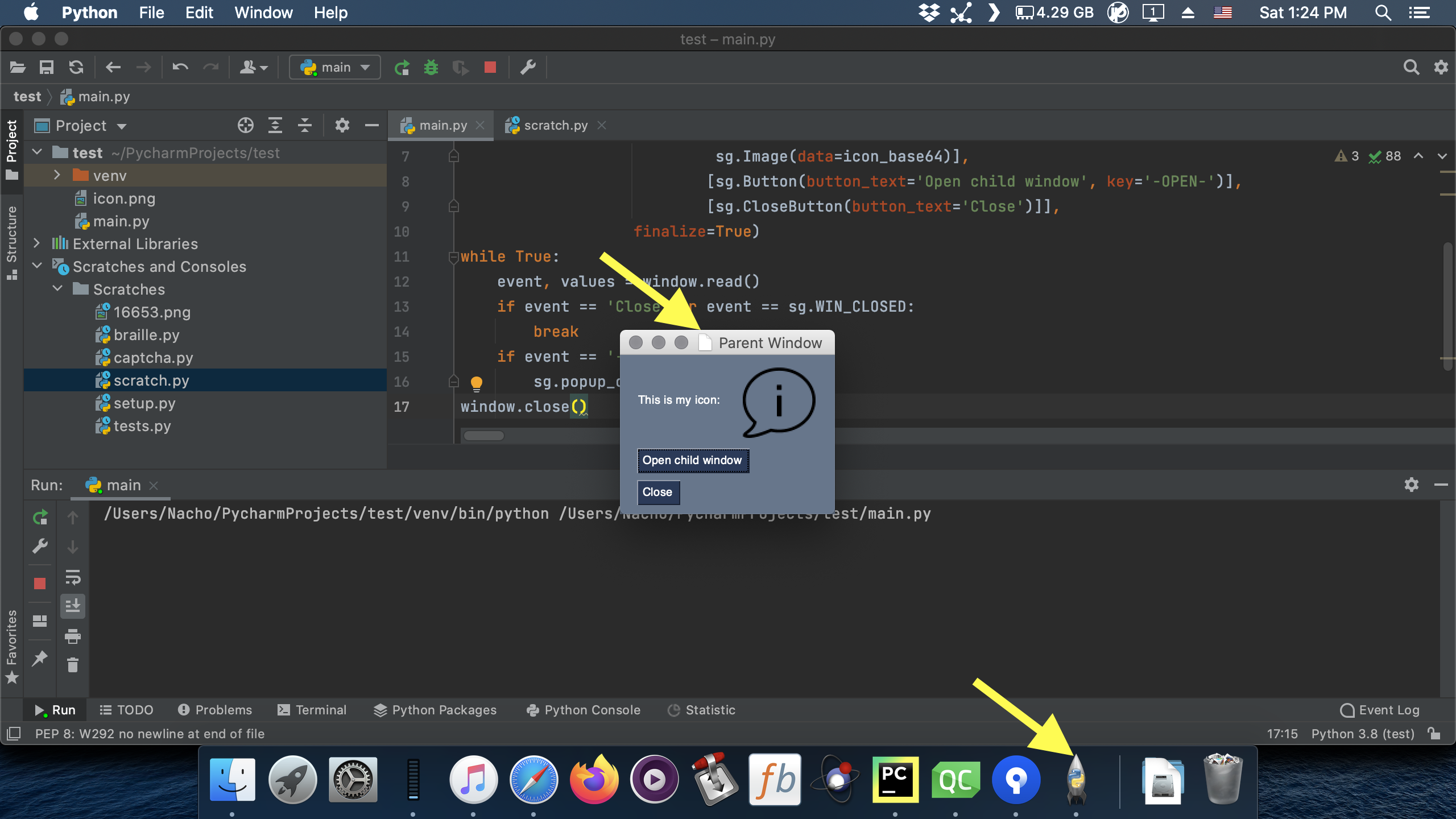
Task: Open Search Everywhere magnifier top right
Action: [x=1412, y=67]
